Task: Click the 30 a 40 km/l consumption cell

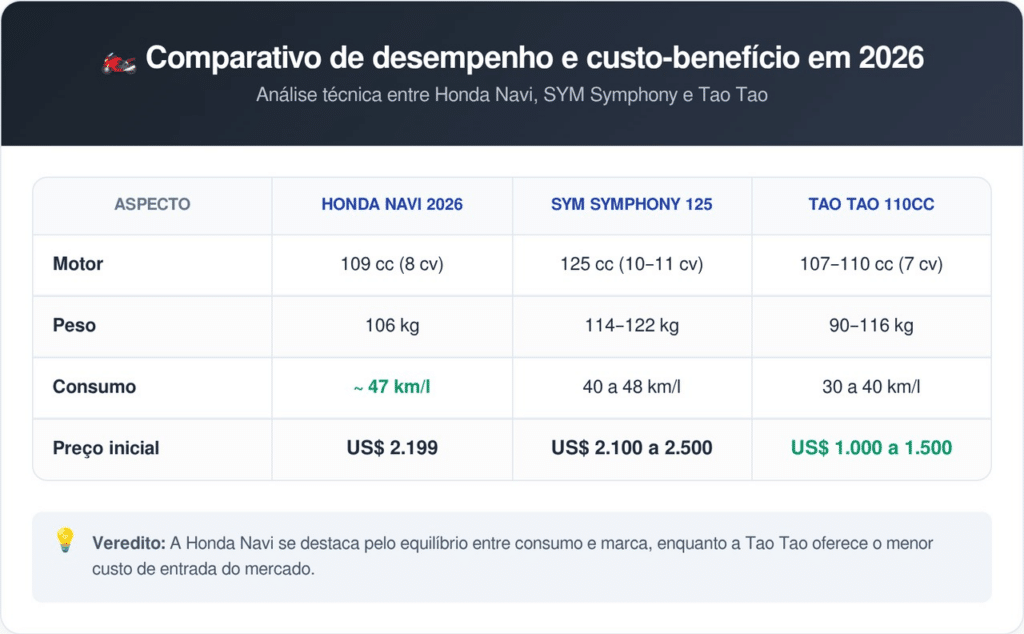Action: click(871, 387)
